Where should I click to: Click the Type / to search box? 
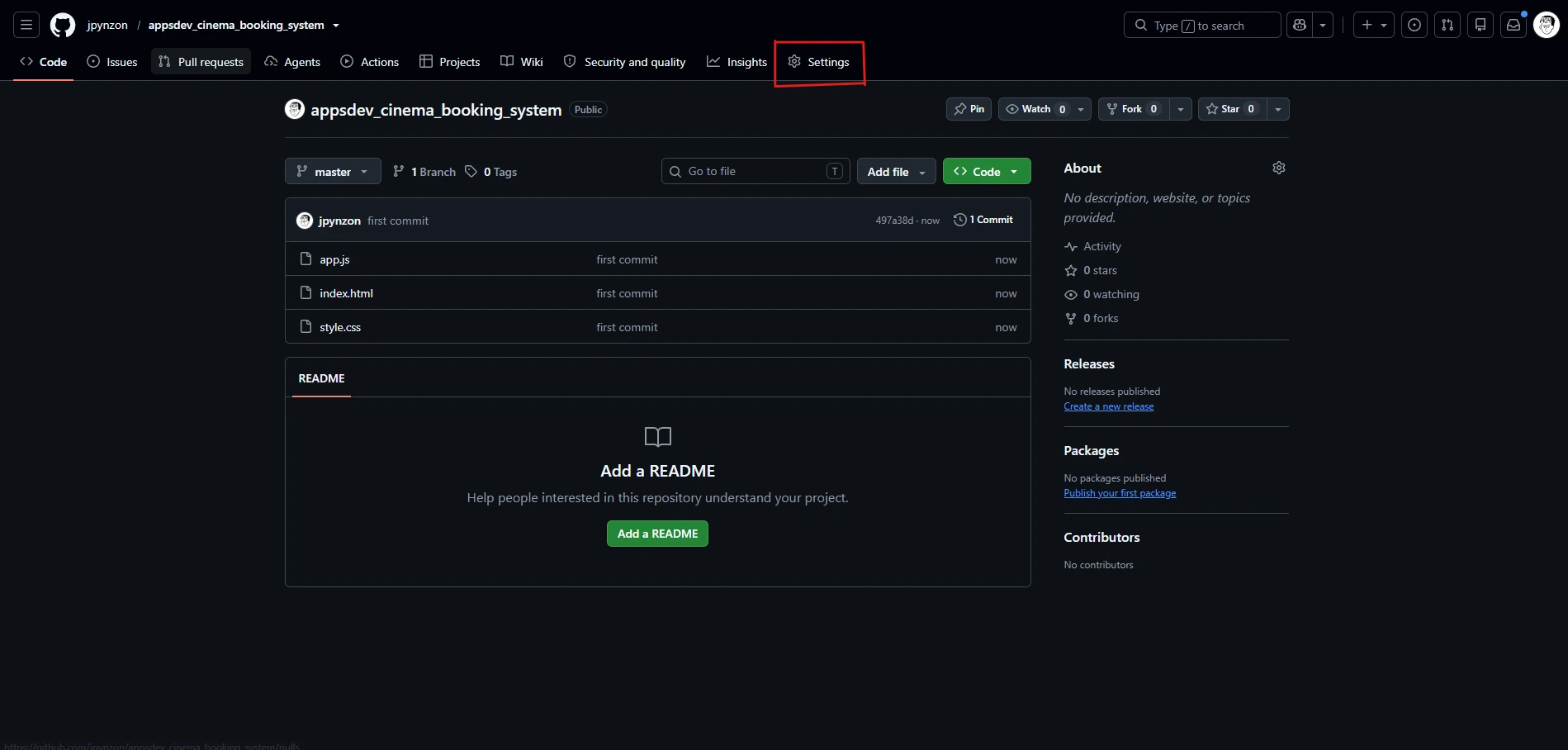[1202, 26]
